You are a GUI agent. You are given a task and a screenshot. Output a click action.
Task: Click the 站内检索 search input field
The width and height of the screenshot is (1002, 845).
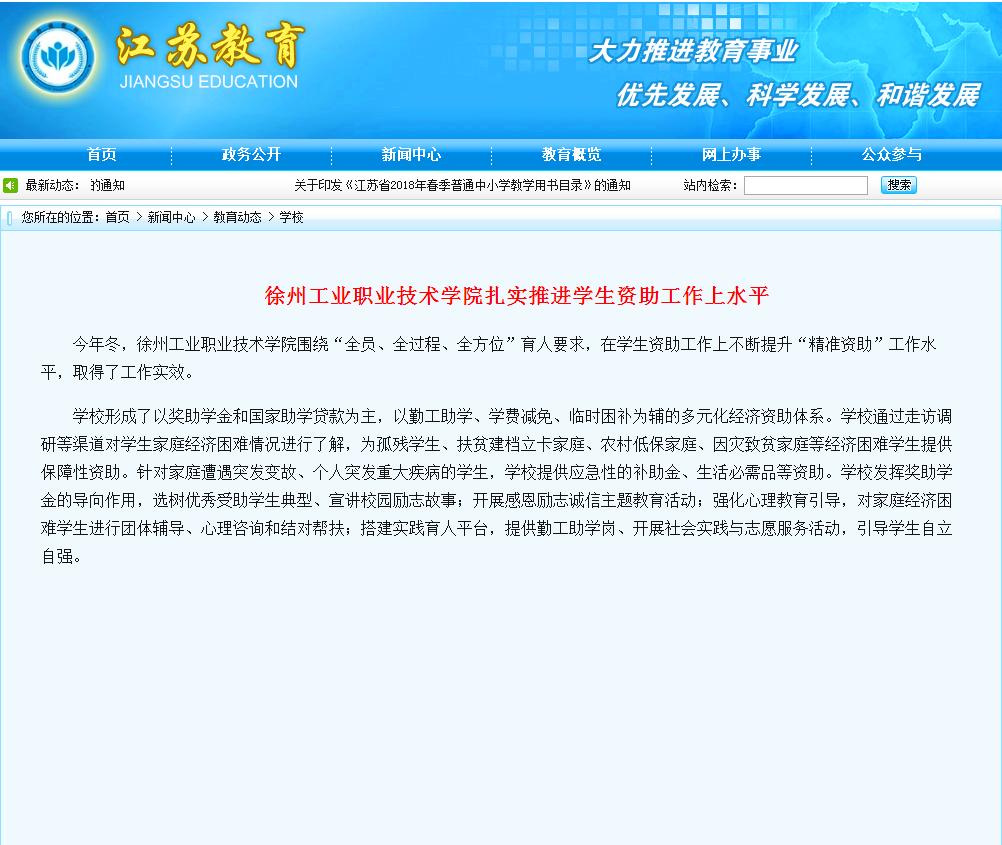coord(805,185)
